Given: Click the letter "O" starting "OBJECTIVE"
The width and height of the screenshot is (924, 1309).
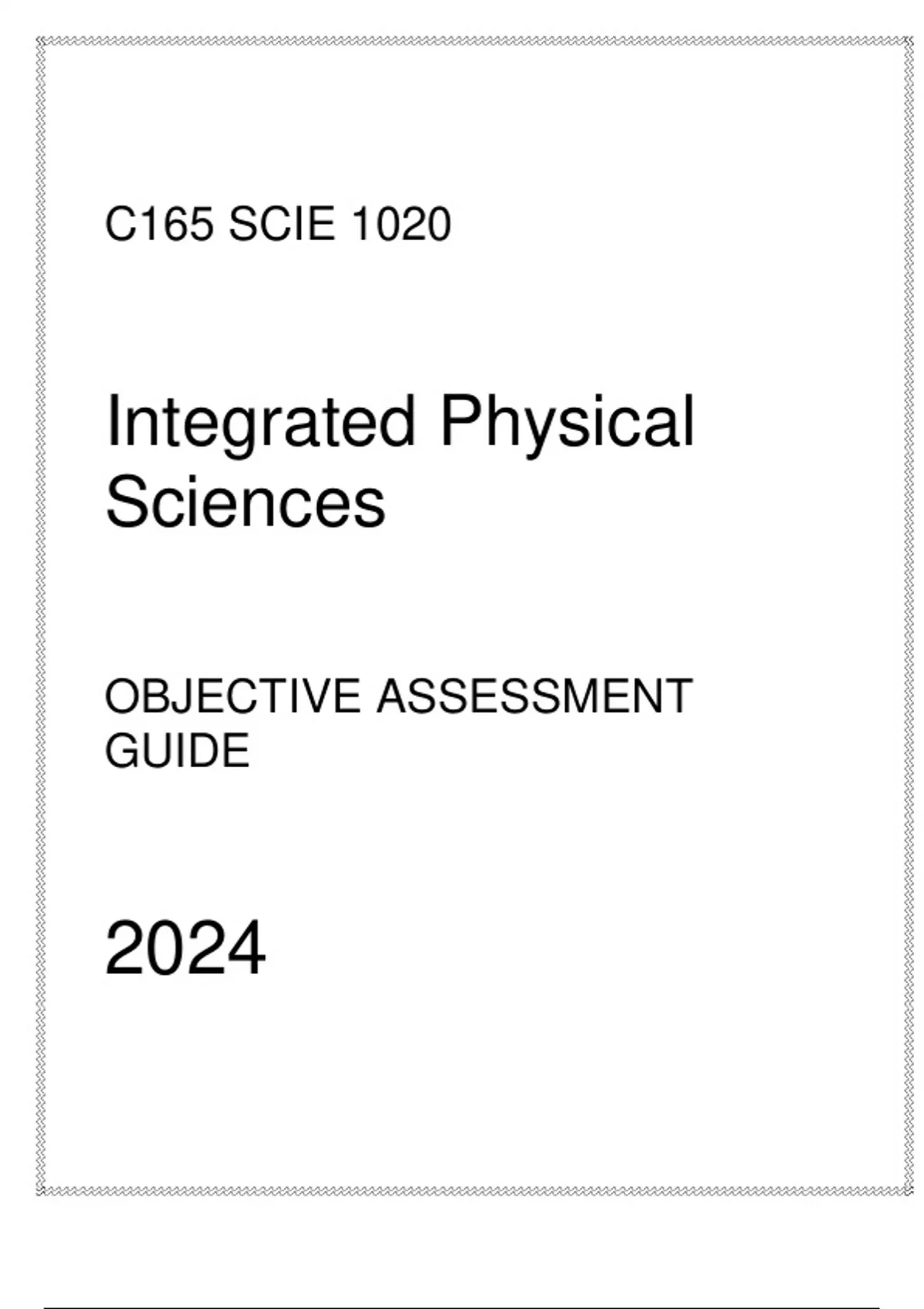Looking at the screenshot, I should pyautogui.click(x=123, y=697).
